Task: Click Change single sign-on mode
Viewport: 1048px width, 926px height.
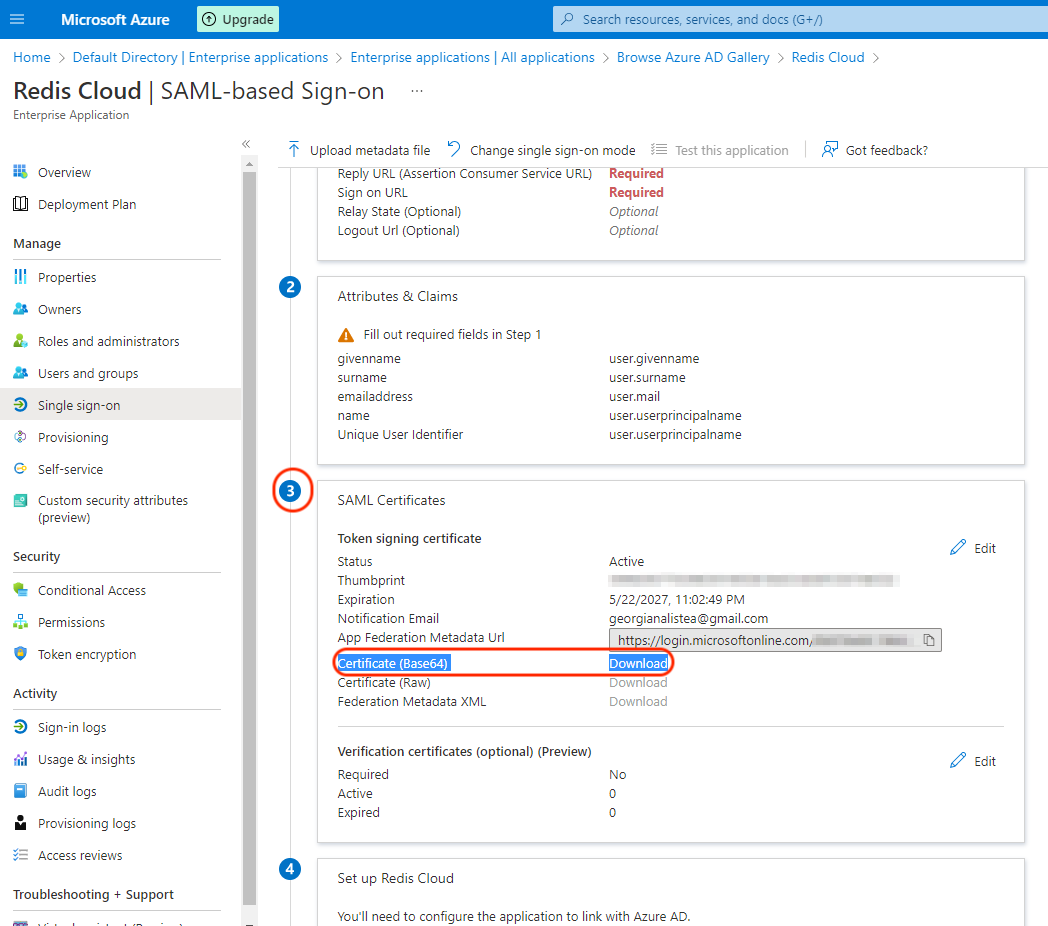Action: [x=541, y=150]
